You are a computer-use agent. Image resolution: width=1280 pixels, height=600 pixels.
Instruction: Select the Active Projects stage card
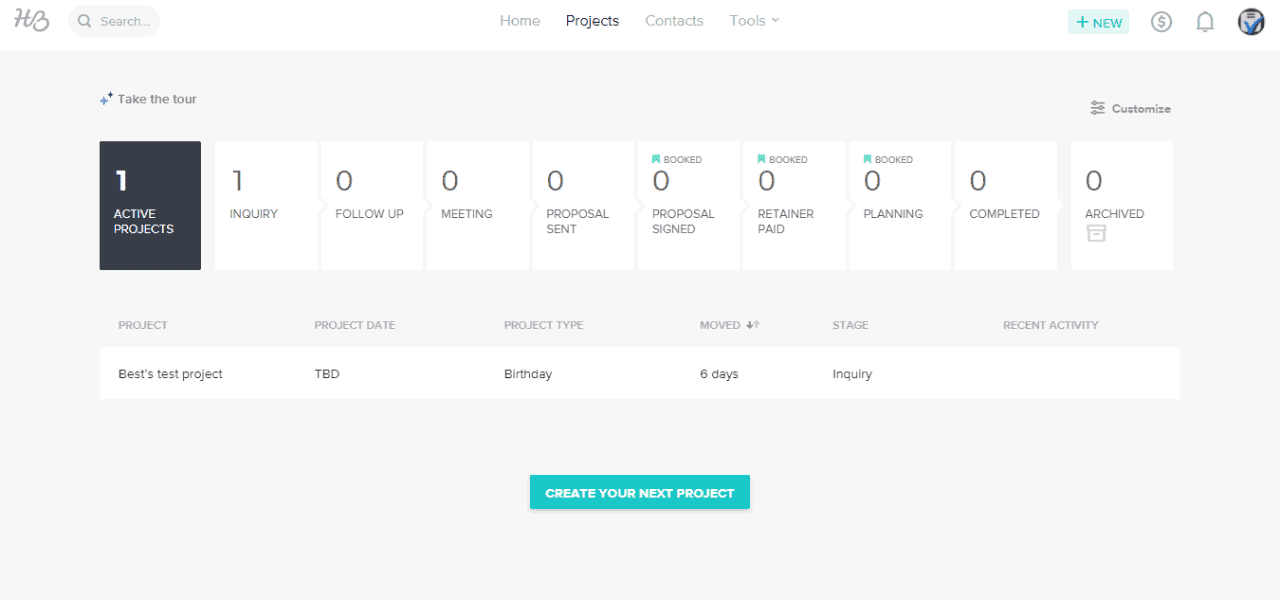point(150,205)
